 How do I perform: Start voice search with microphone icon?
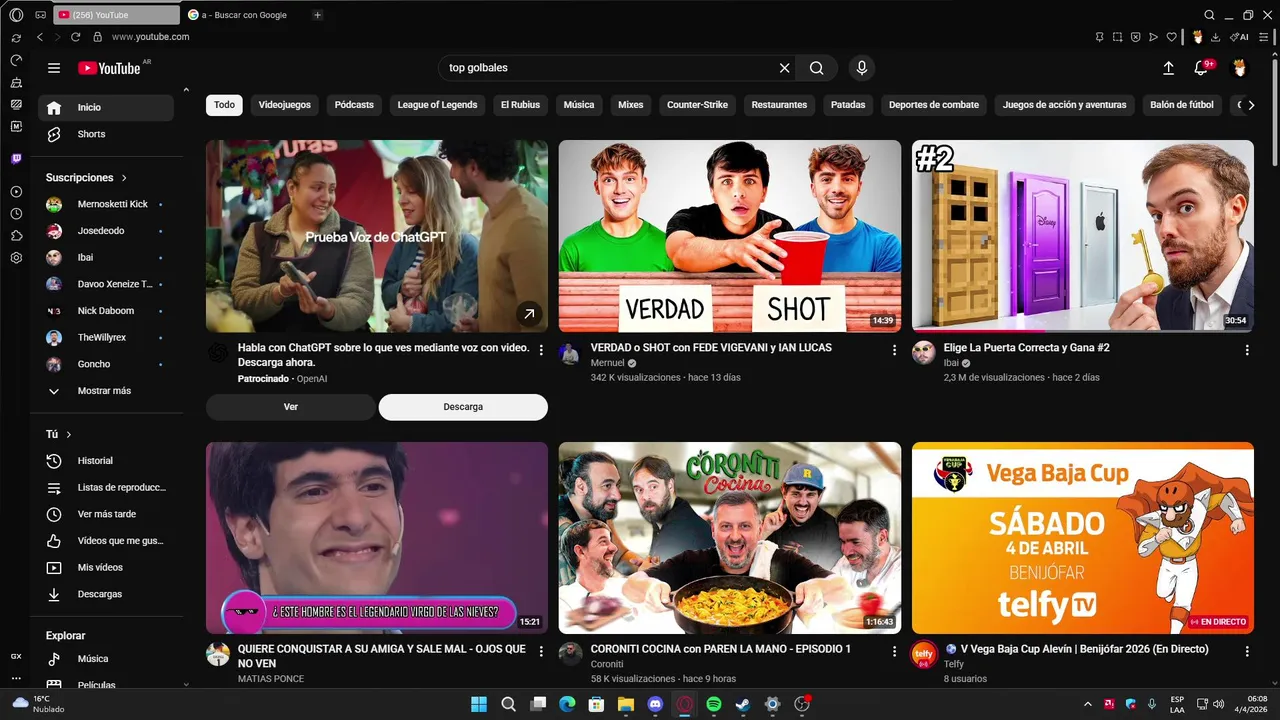tap(862, 68)
